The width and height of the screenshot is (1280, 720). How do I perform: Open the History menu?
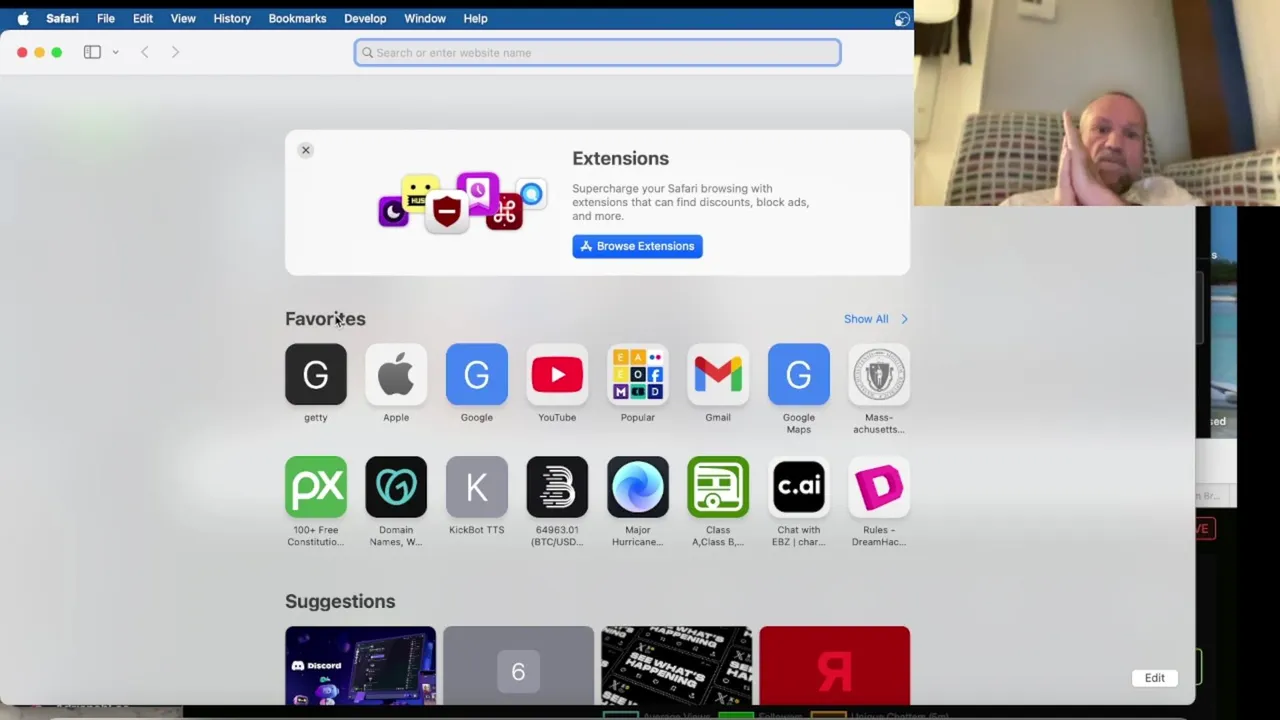[232, 18]
